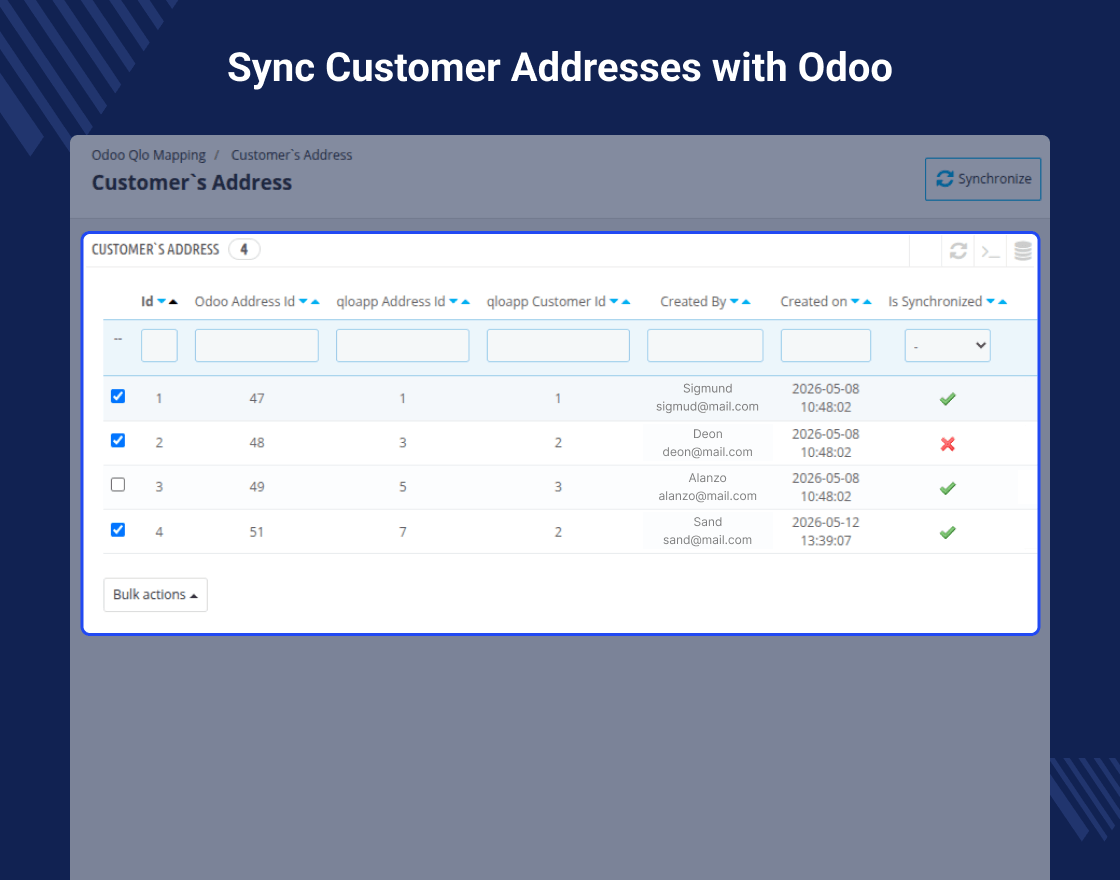Click Odoo Address Id value 47
Screen dimensions: 1120x880
pos(256,399)
